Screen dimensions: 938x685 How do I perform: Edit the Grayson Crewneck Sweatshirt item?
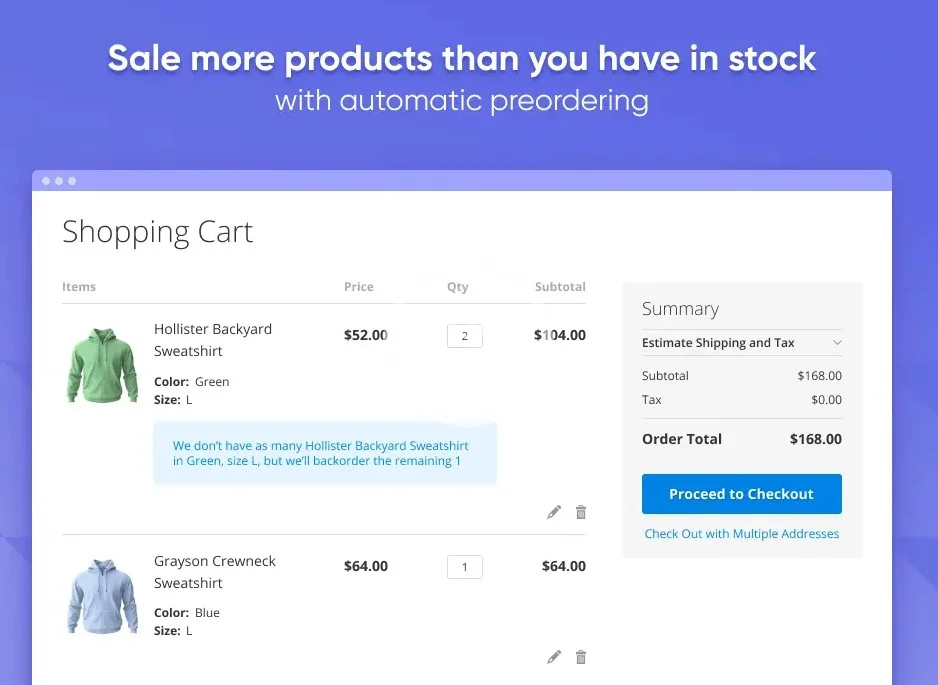point(554,657)
